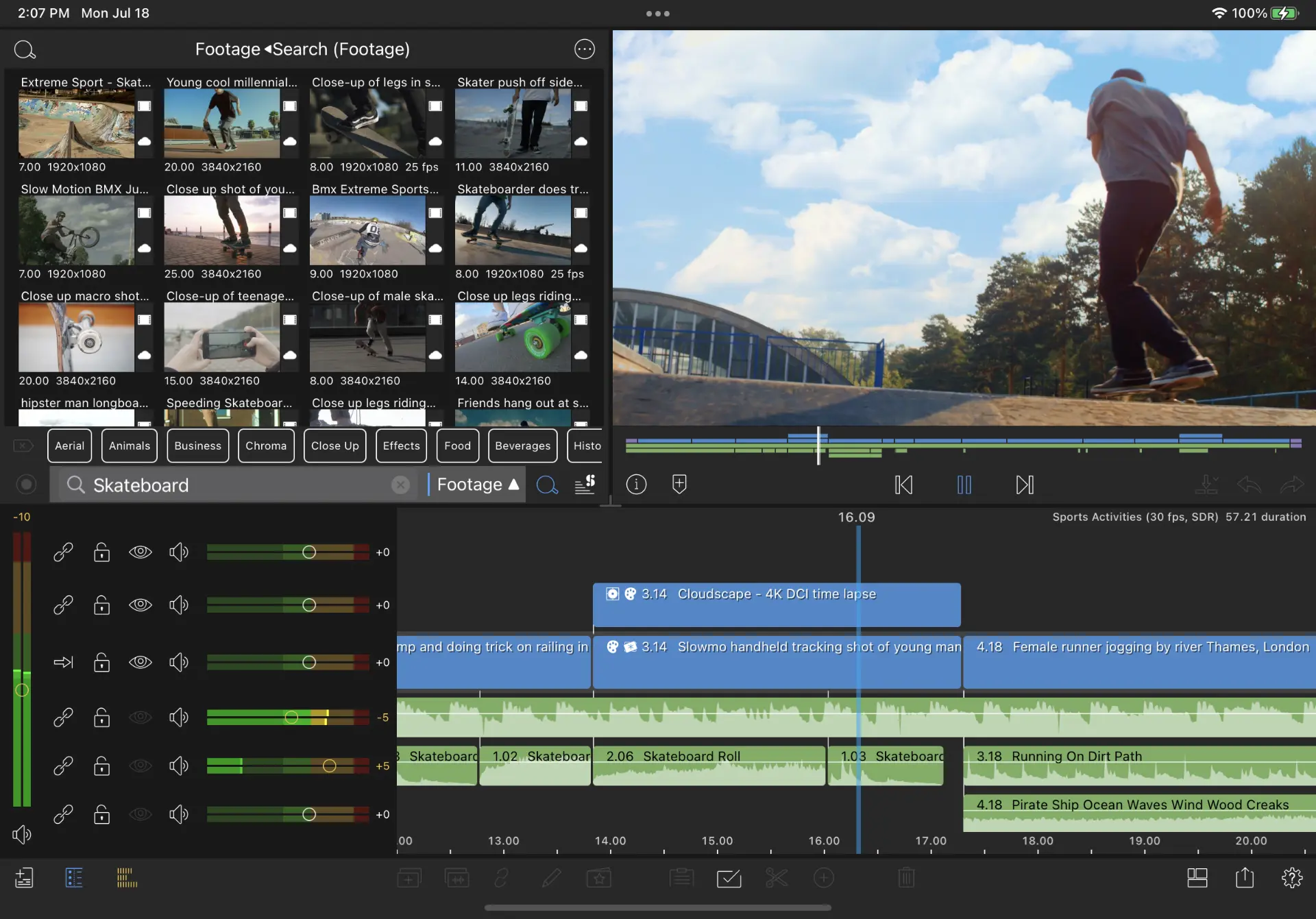Clear the Skateboard search text
Screen dimensions: 1316x919
point(400,485)
